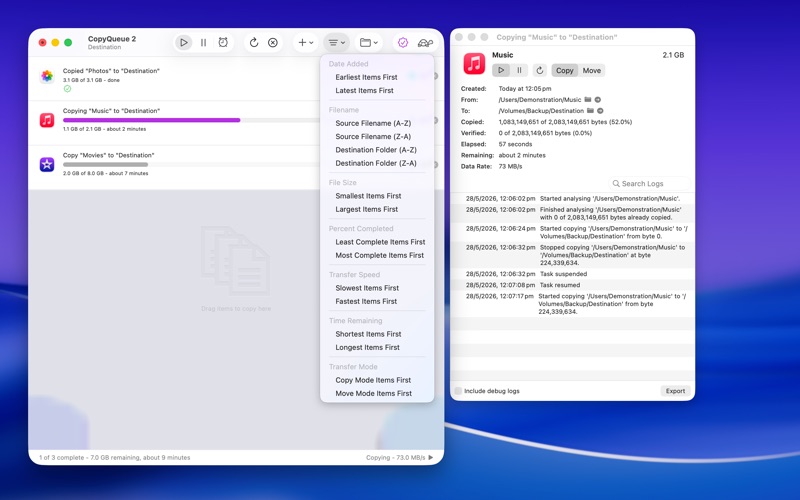Select the Copied "Photos" to "Destination" row
This screenshot has width=800, height=500.
[236, 79]
